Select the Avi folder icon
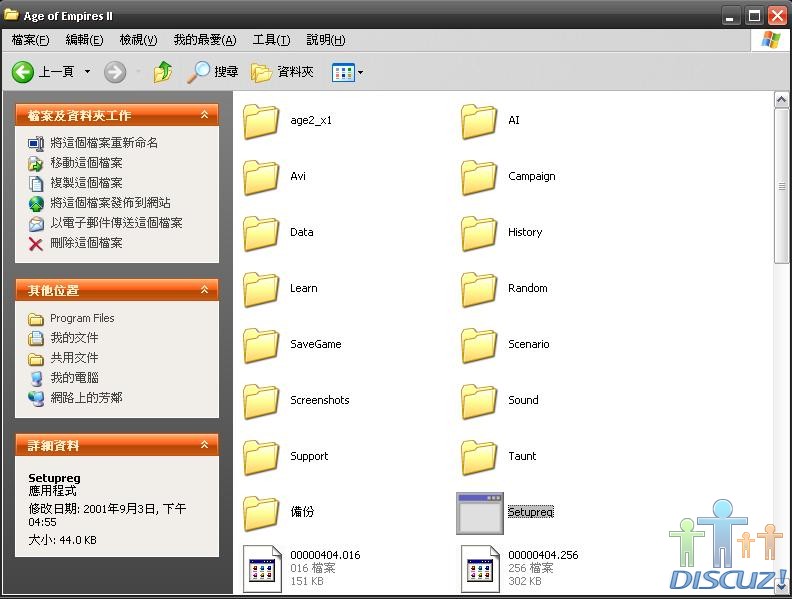Viewport: 792px width, 599px height. (261, 177)
